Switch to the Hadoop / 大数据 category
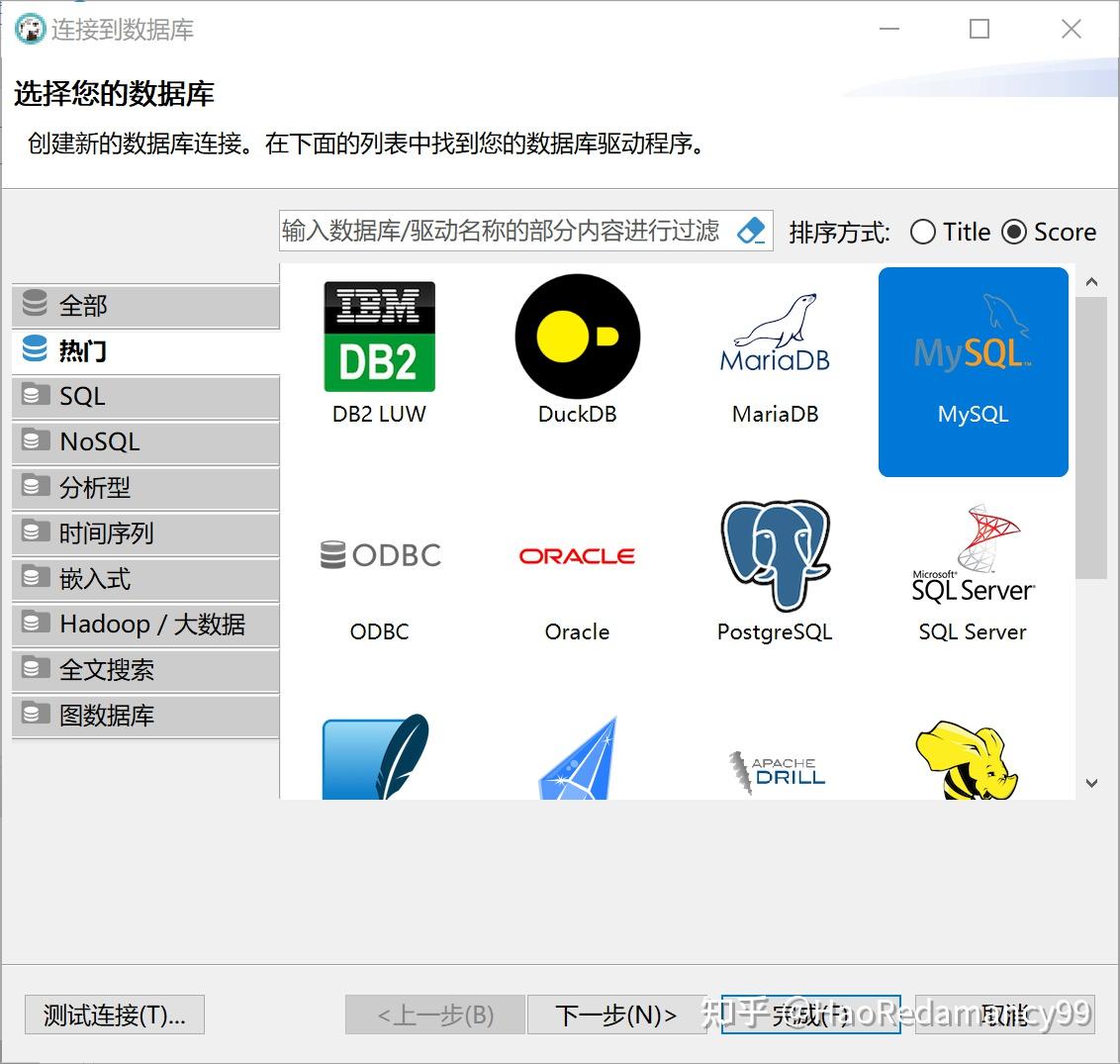1120x1064 pixels. click(x=144, y=625)
